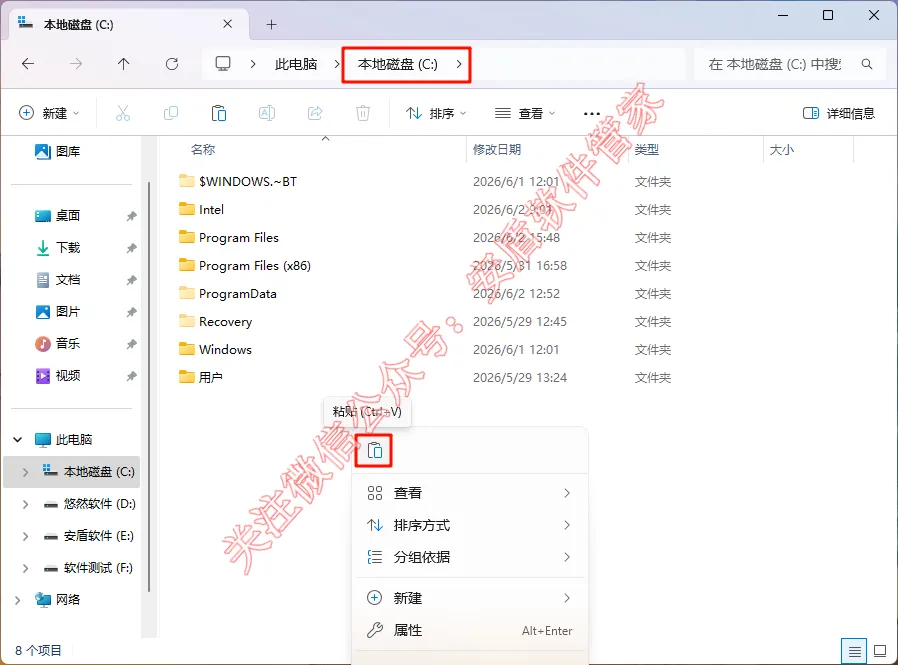Go forward with the right arrow

(x=76, y=64)
